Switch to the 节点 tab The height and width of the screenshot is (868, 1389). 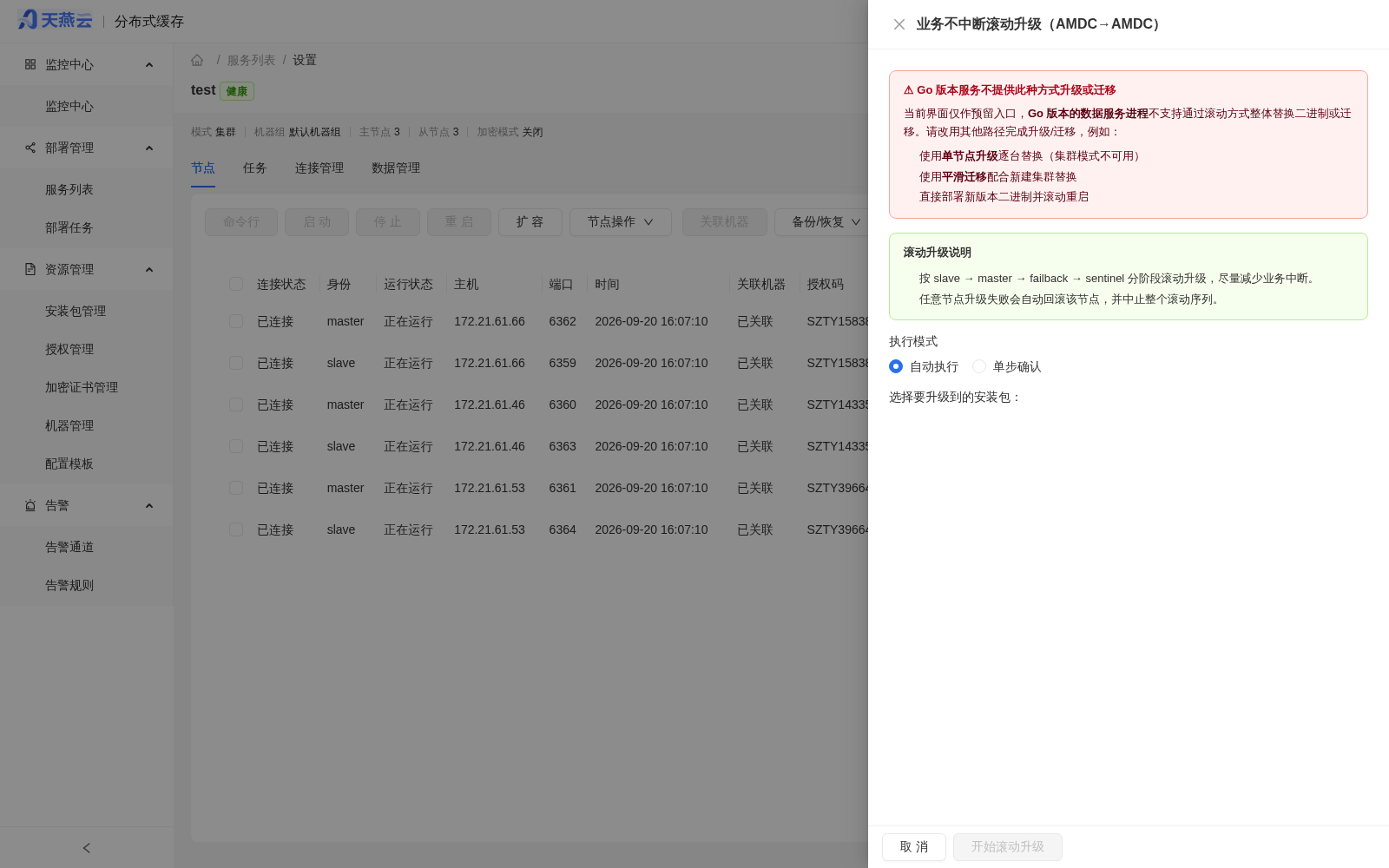tap(203, 168)
